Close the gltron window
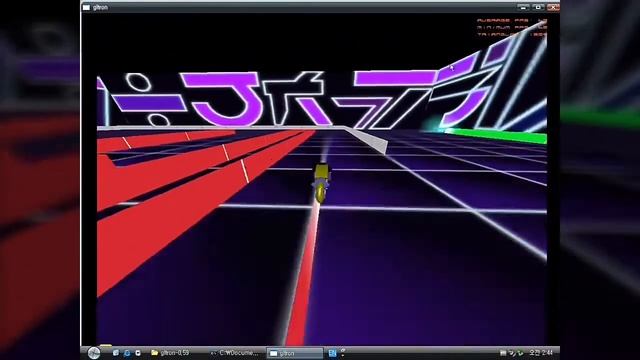Screen dimensions: 640x360 (x=553, y=7)
